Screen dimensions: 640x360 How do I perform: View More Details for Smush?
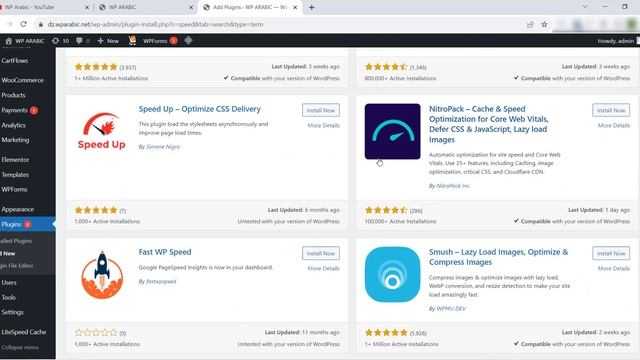pyautogui.click(x=614, y=269)
